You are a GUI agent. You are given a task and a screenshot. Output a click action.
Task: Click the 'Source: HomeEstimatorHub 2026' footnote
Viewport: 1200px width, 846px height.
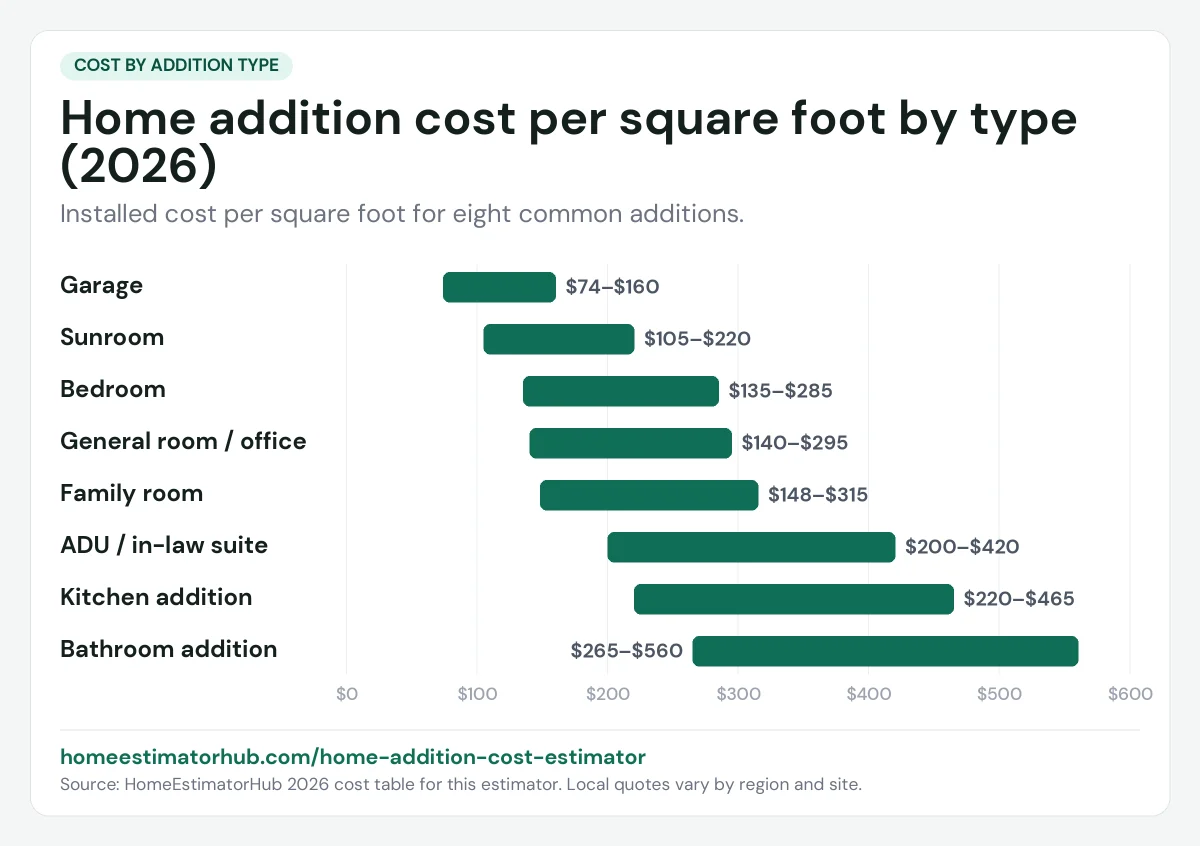[x=461, y=784]
